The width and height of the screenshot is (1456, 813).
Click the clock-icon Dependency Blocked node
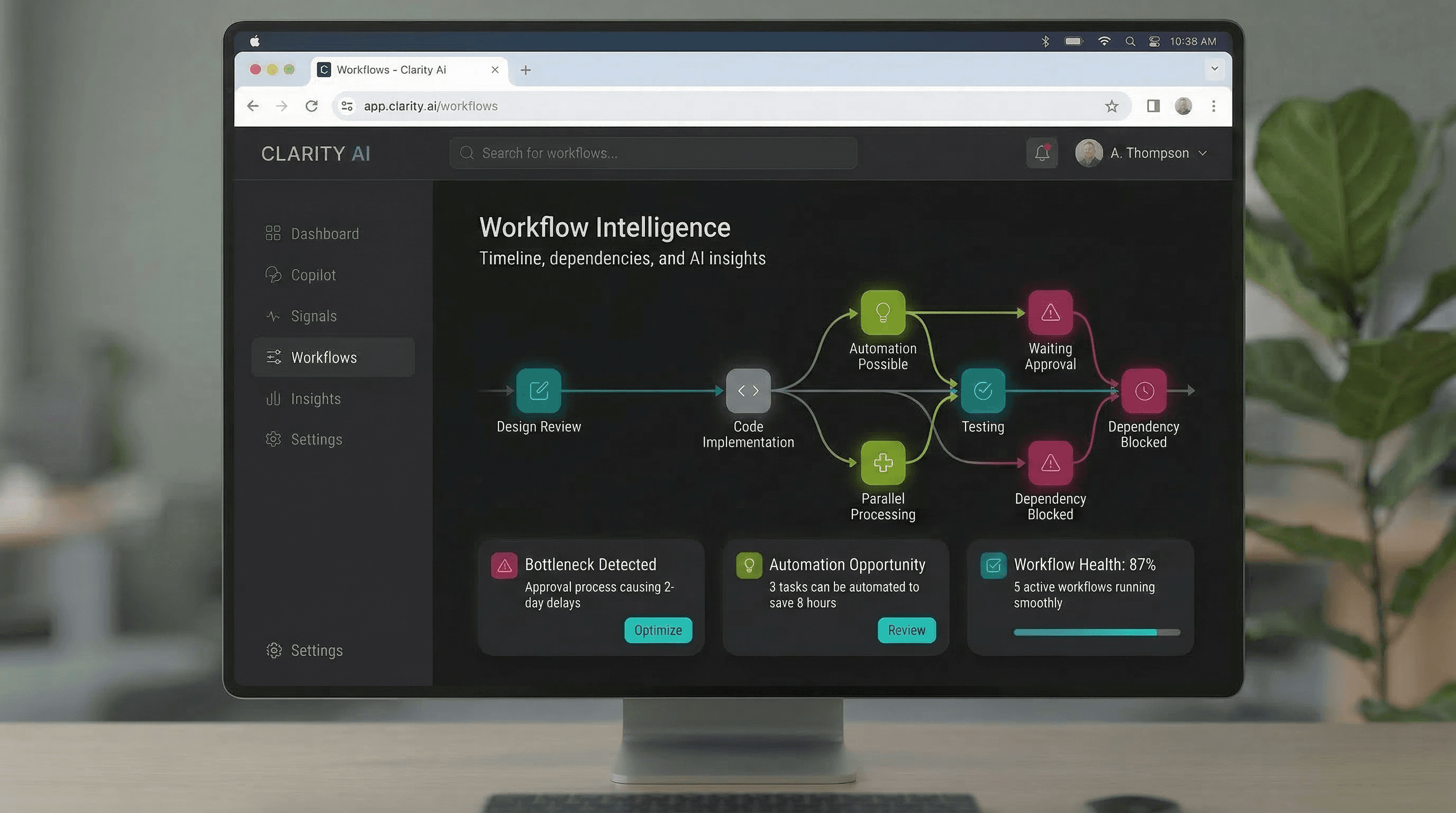point(1144,390)
